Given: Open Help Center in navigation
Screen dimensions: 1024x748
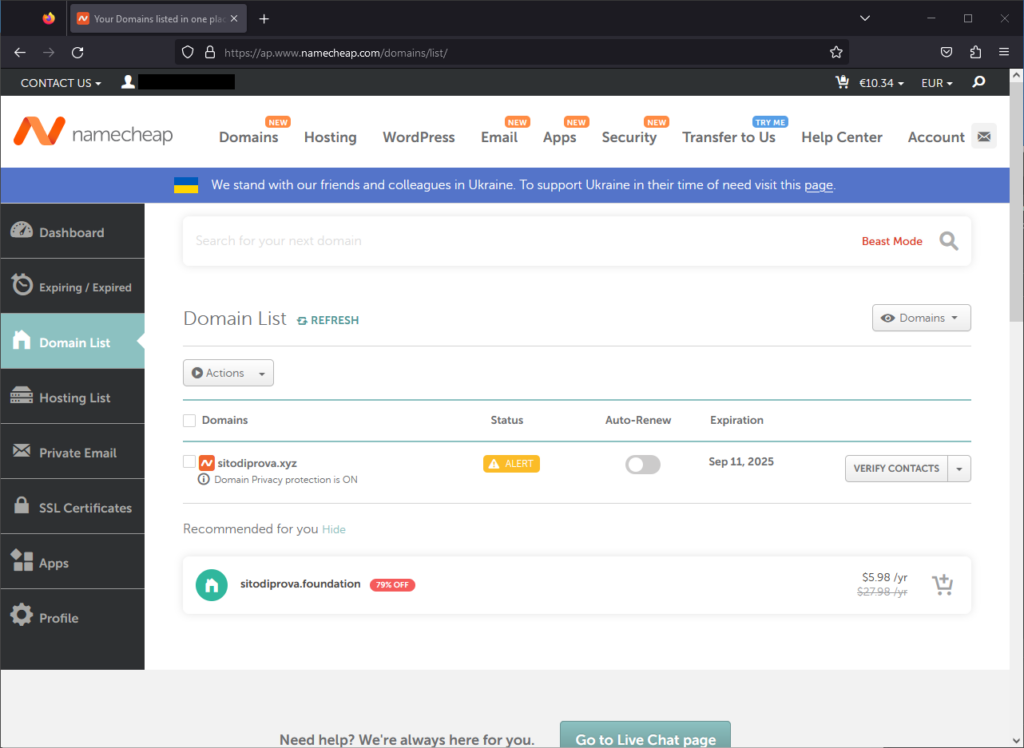Looking at the screenshot, I should [842, 137].
